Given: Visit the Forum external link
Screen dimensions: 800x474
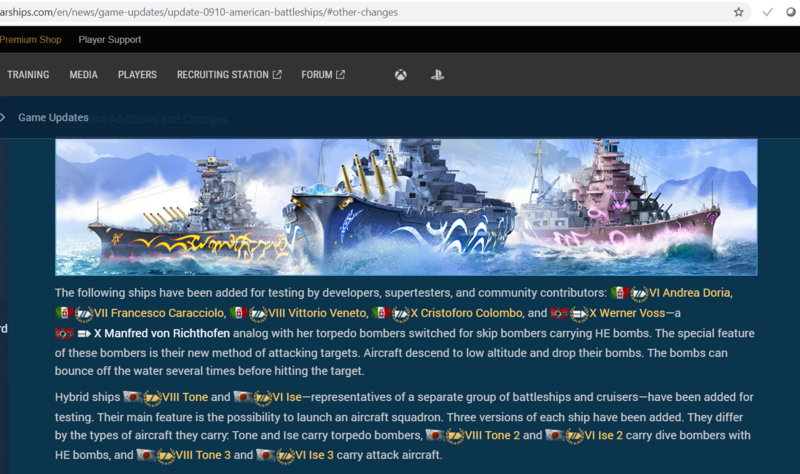Looking at the screenshot, I should tap(323, 75).
